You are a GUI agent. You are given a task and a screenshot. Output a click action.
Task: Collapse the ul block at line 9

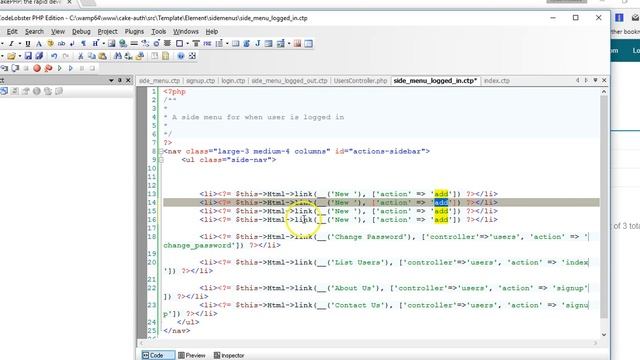tap(161, 160)
